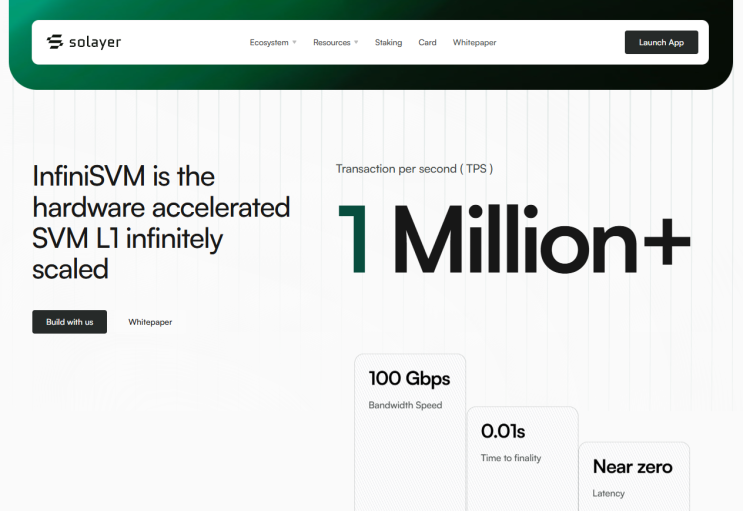Click the solayer wordmark text
The image size is (743, 511).
[x=95, y=42]
